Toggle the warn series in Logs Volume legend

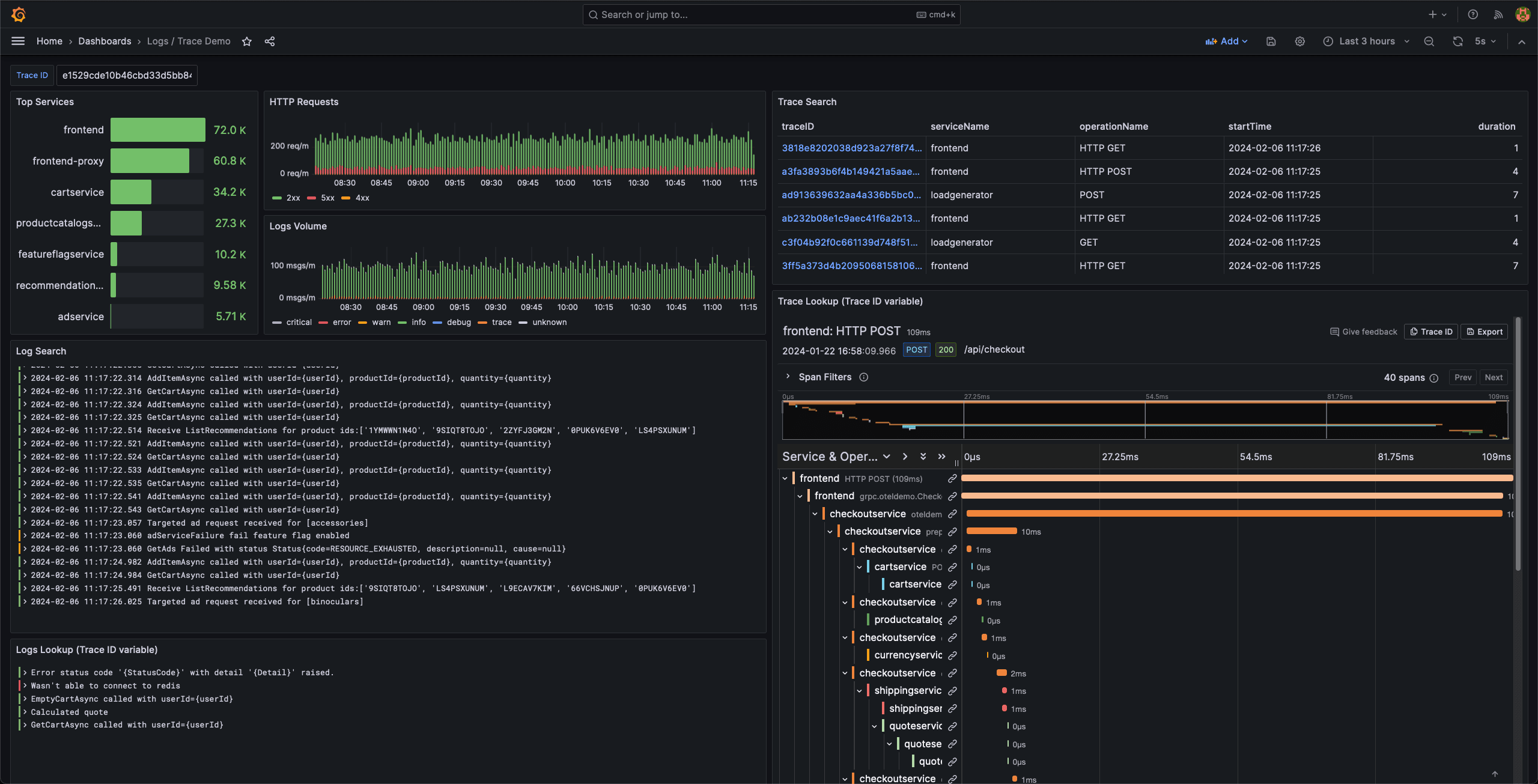pyautogui.click(x=381, y=322)
